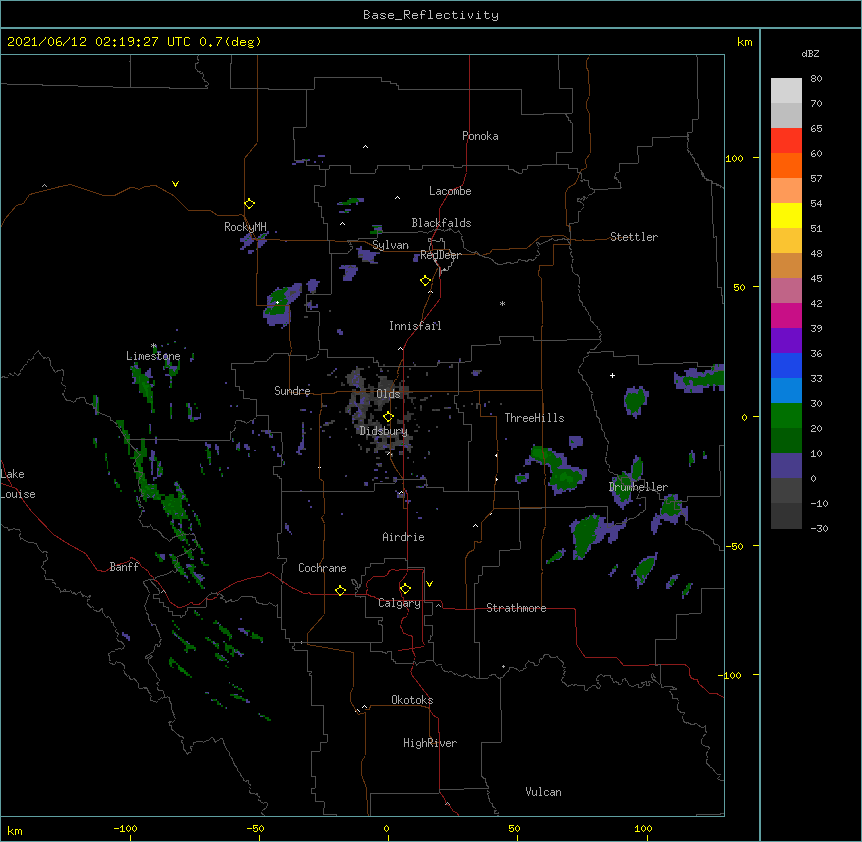
Task: Click the yellow diamond marker near Olds
Action: [388, 416]
